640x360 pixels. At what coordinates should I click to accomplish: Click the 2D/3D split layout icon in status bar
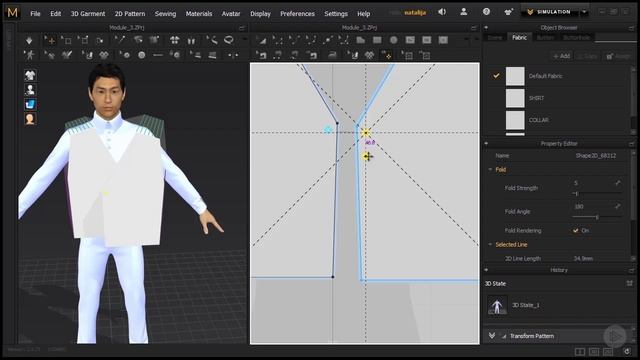(580, 351)
